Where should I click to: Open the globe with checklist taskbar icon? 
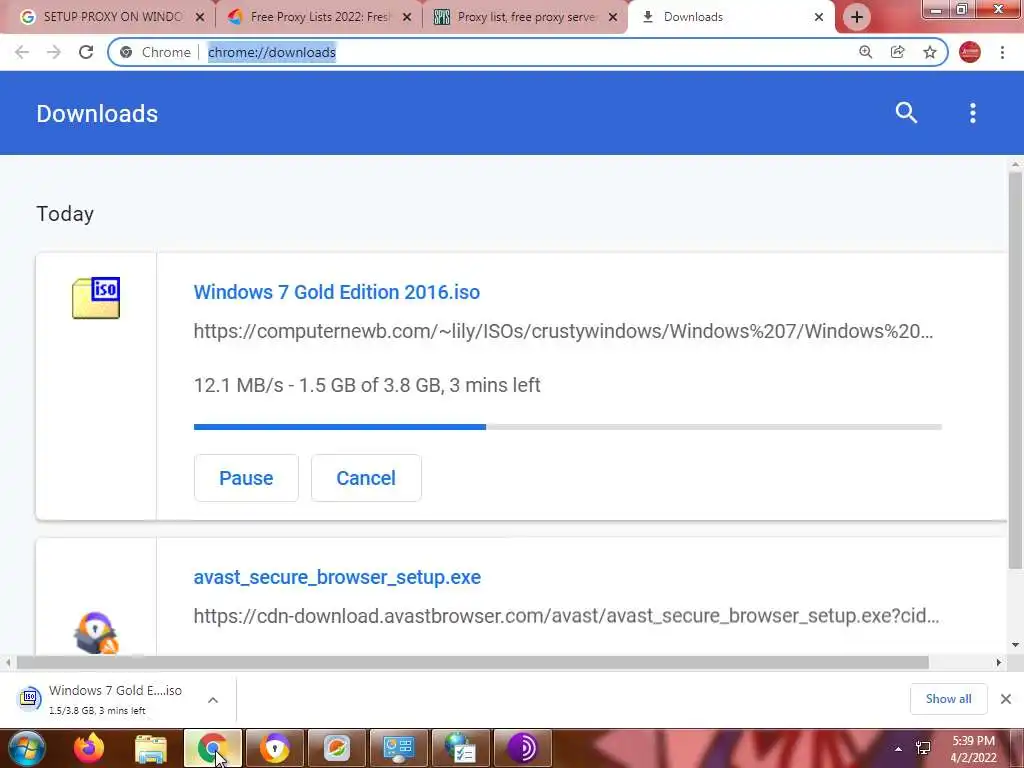461,748
